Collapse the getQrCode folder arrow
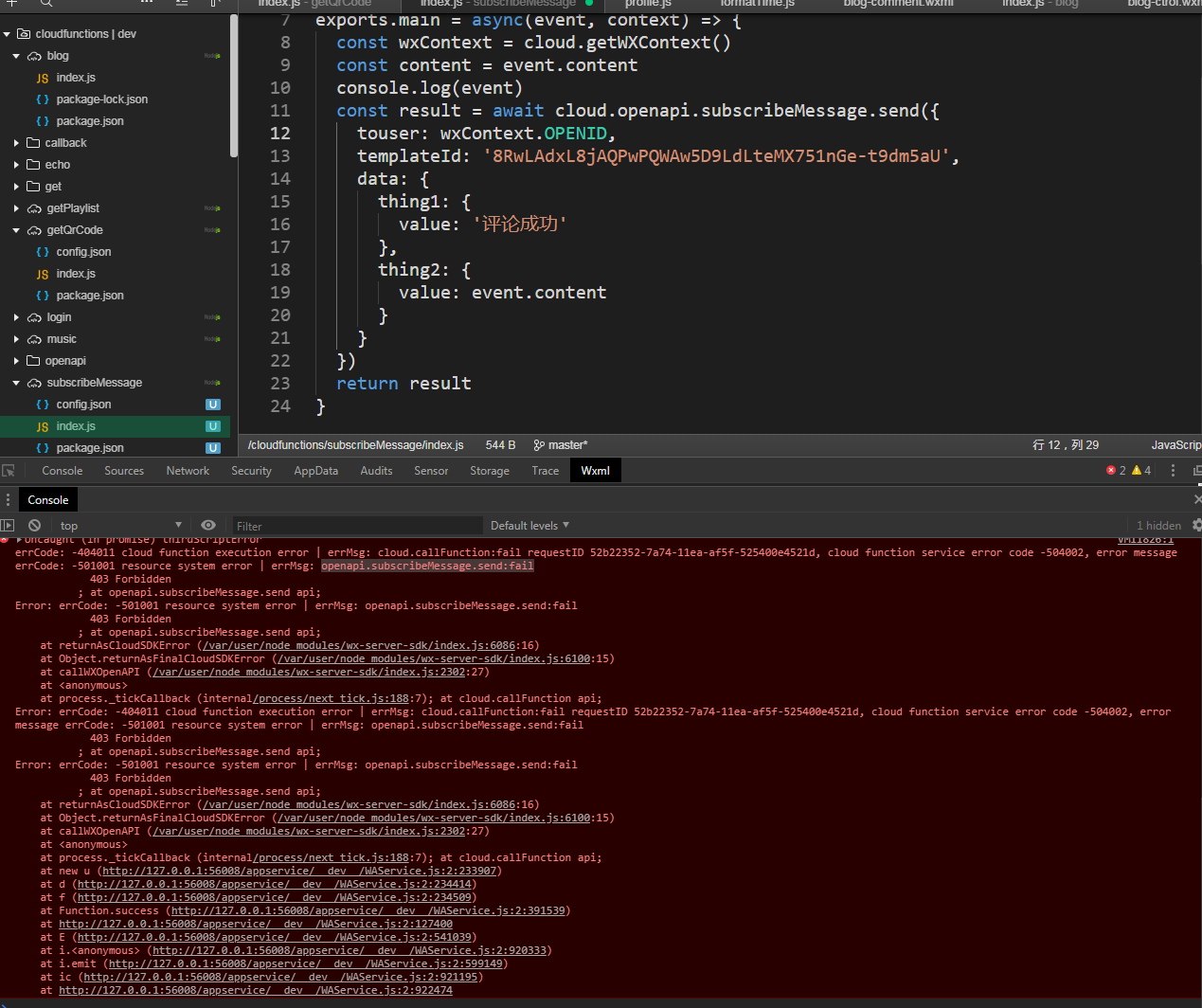Viewport: 1202px width, 1008px height. coord(16,230)
